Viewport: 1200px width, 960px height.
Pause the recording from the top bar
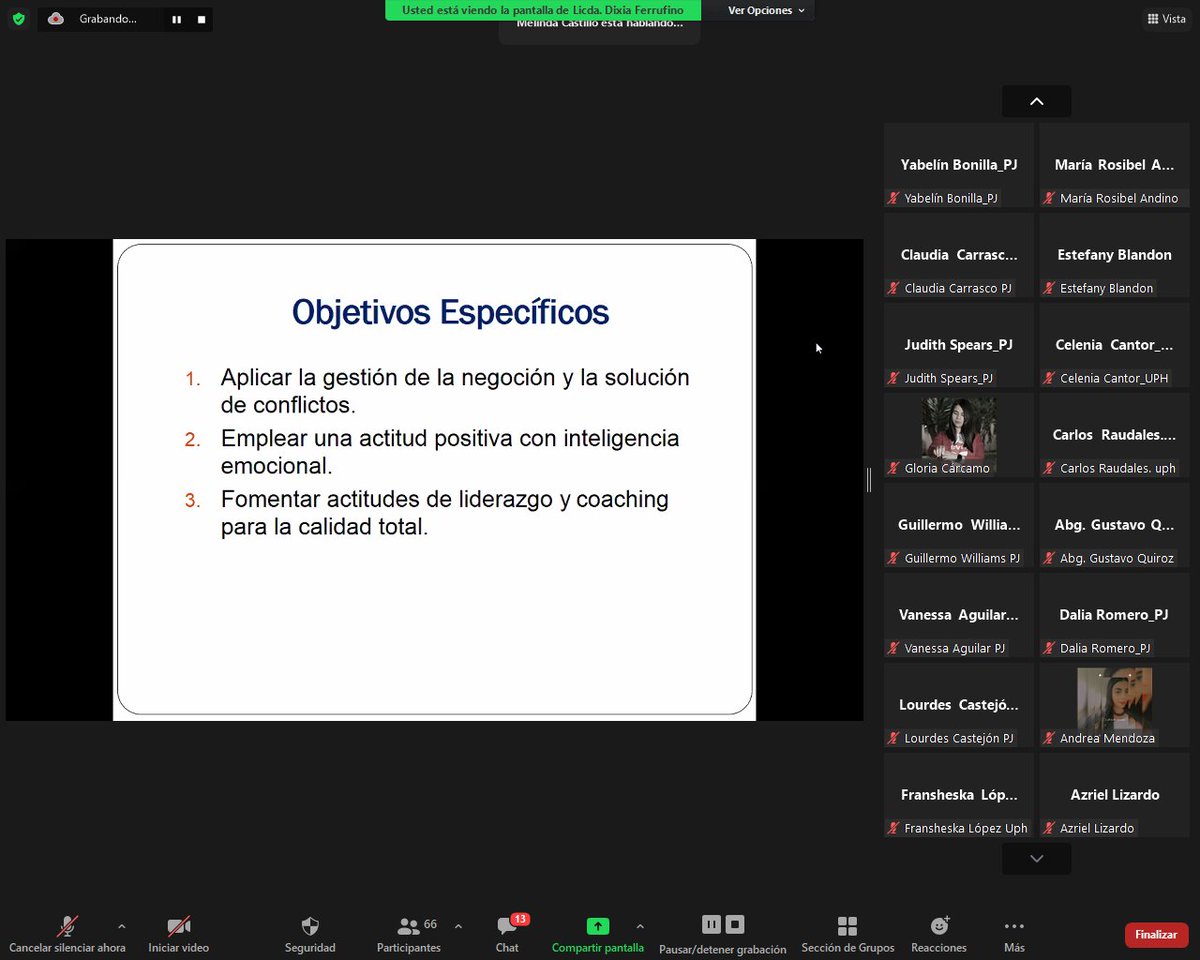tap(177, 19)
